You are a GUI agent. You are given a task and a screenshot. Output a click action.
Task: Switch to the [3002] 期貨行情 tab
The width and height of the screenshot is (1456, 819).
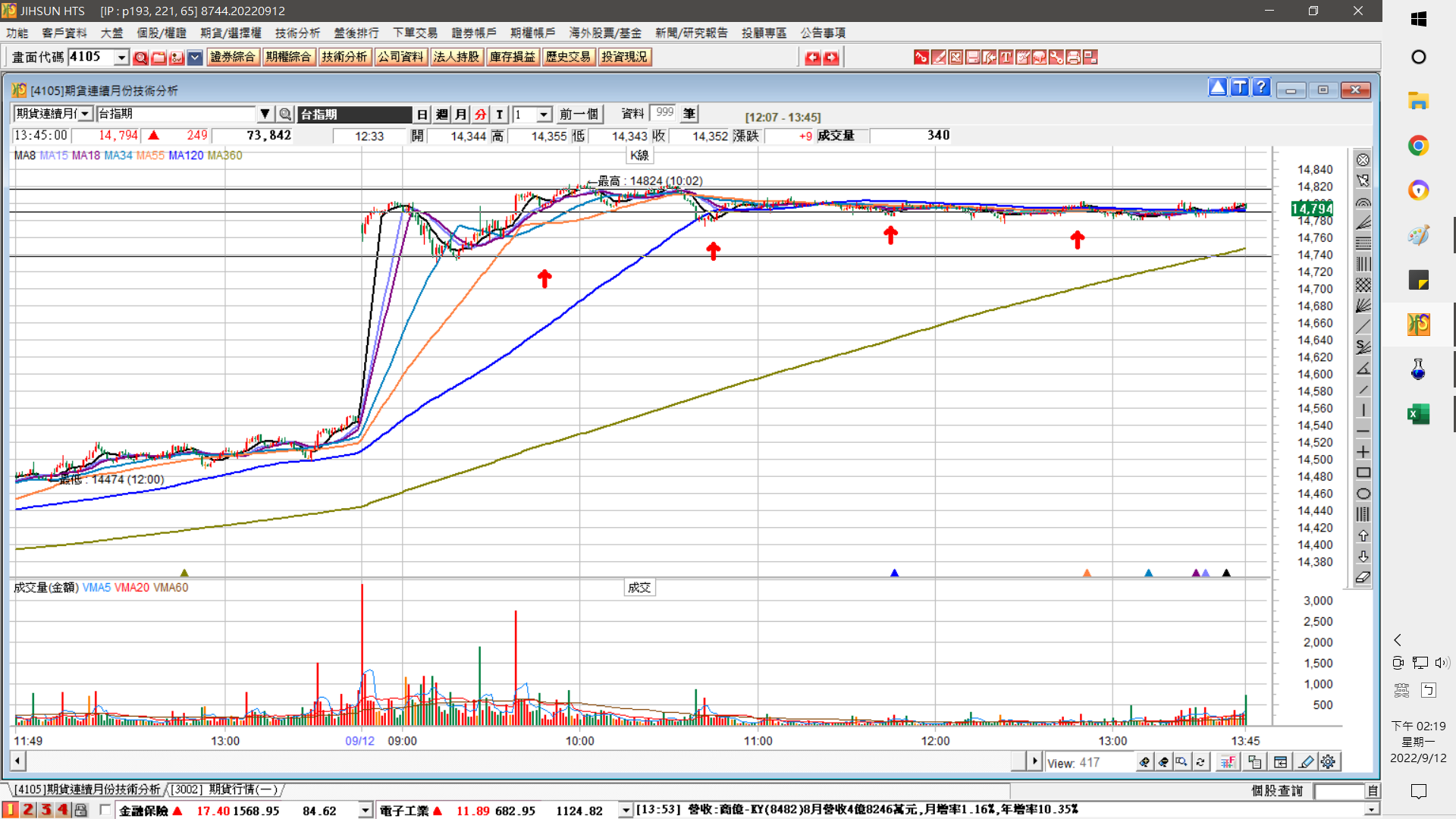click(x=224, y=789)
